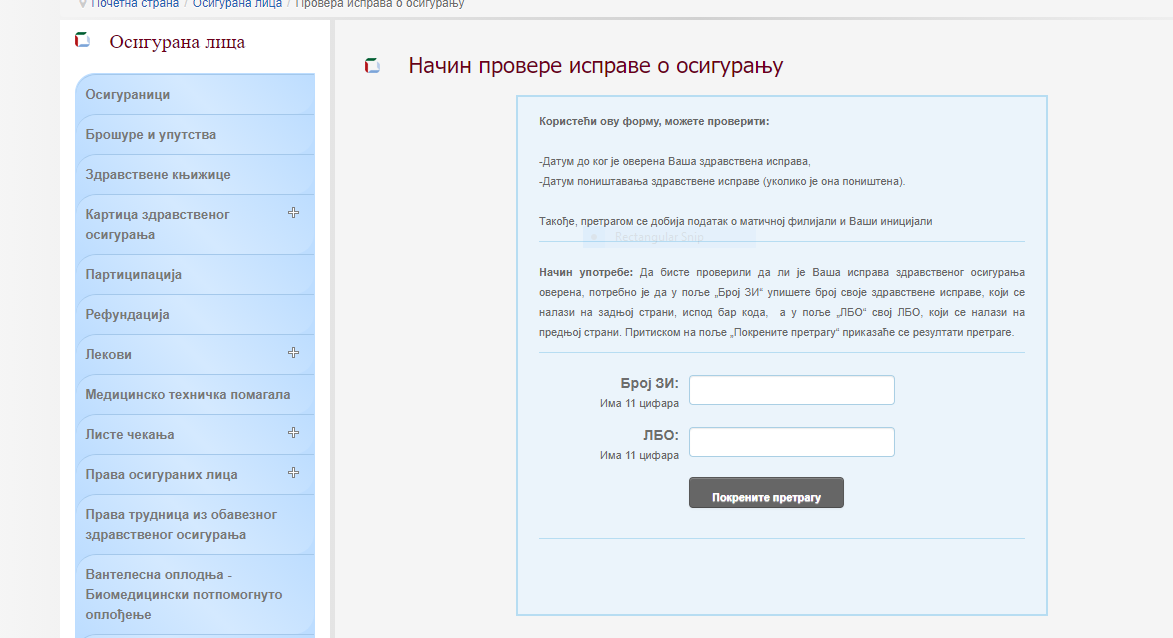Click logo icon beside Начин провере heading

373,66
